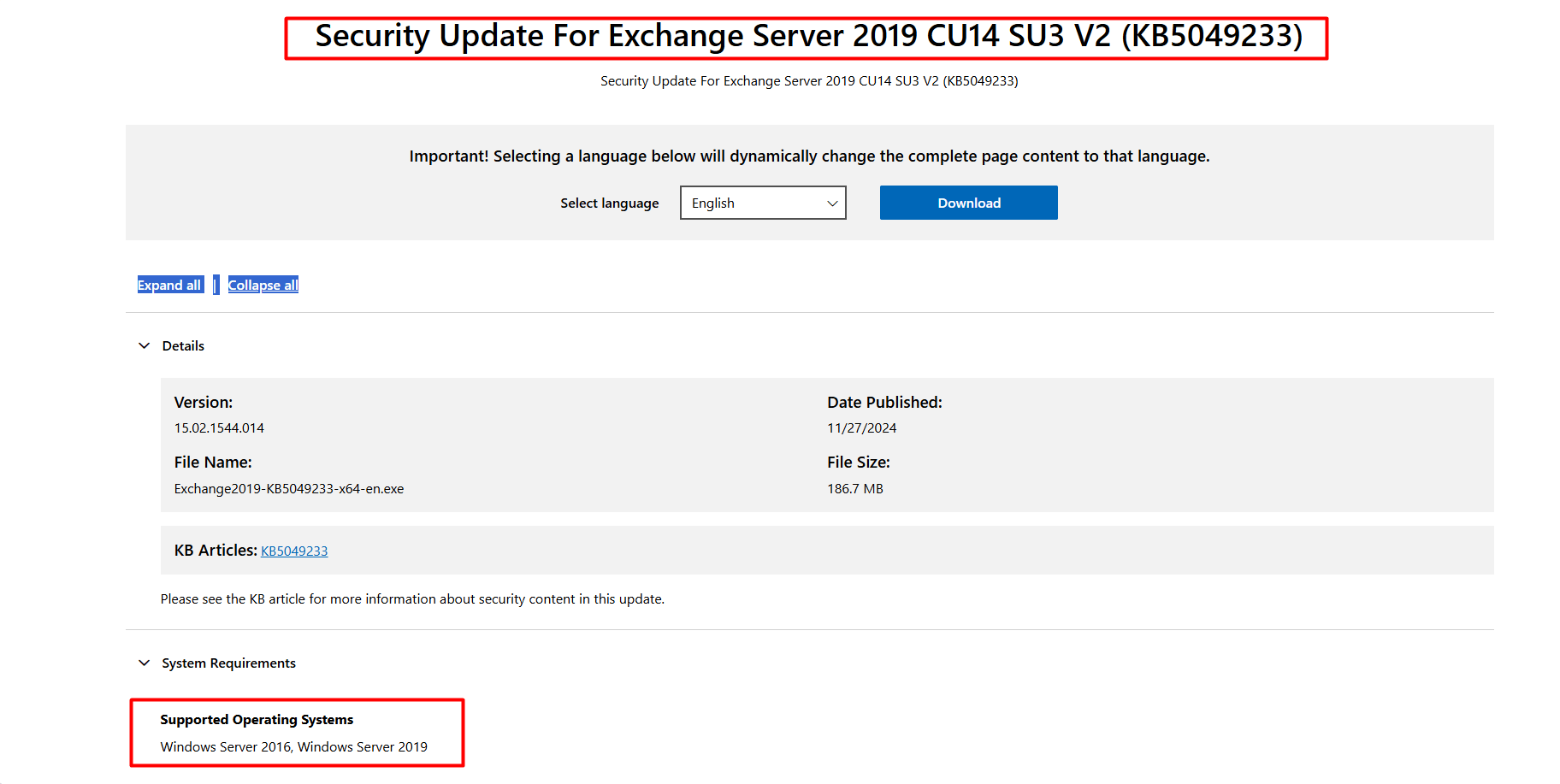Click the file name Exchange2019-KB5049233-x64-en.exe

coord(289,488)
